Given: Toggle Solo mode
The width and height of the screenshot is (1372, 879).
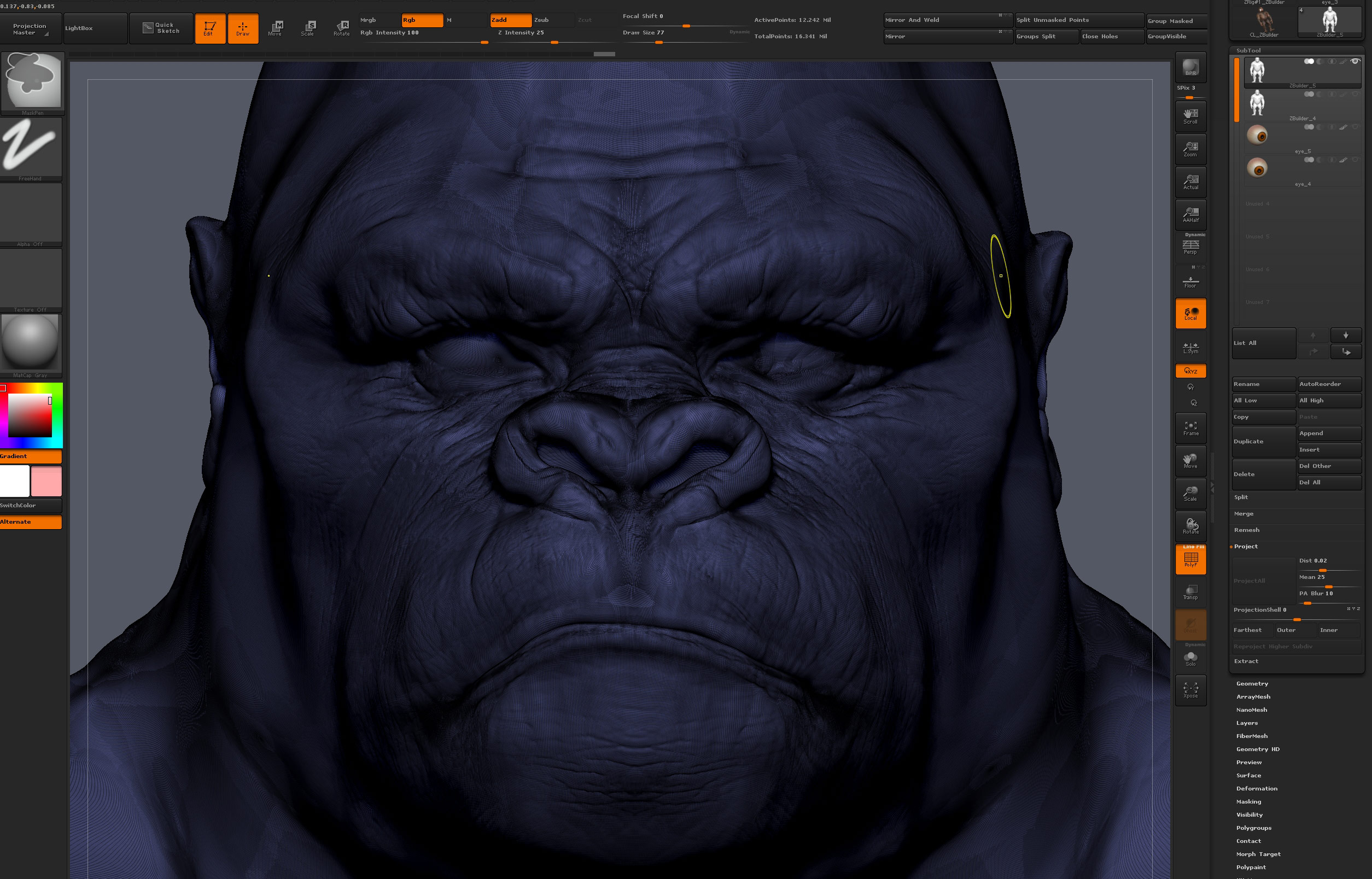Looking at the screenshot, I should (x=1190, y=658).
